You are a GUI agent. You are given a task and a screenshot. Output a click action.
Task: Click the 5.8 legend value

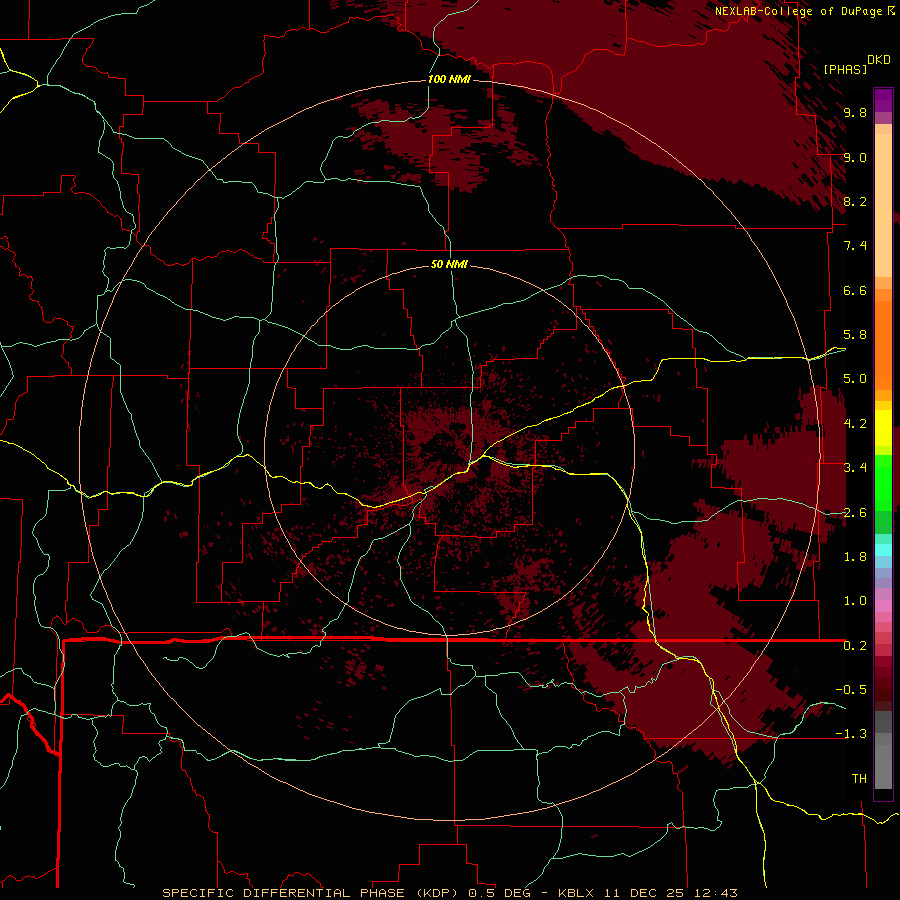(855, 335)
